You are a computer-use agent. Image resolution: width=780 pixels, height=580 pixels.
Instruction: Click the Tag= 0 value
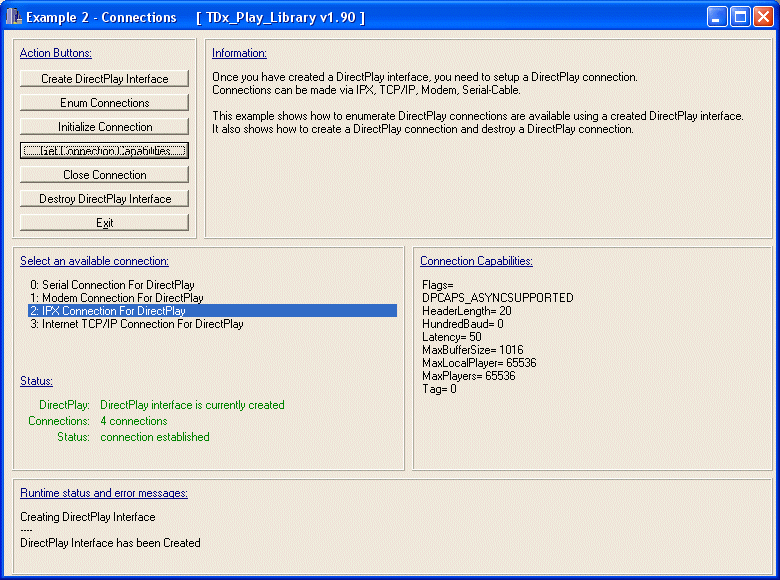tap(439, 388)
